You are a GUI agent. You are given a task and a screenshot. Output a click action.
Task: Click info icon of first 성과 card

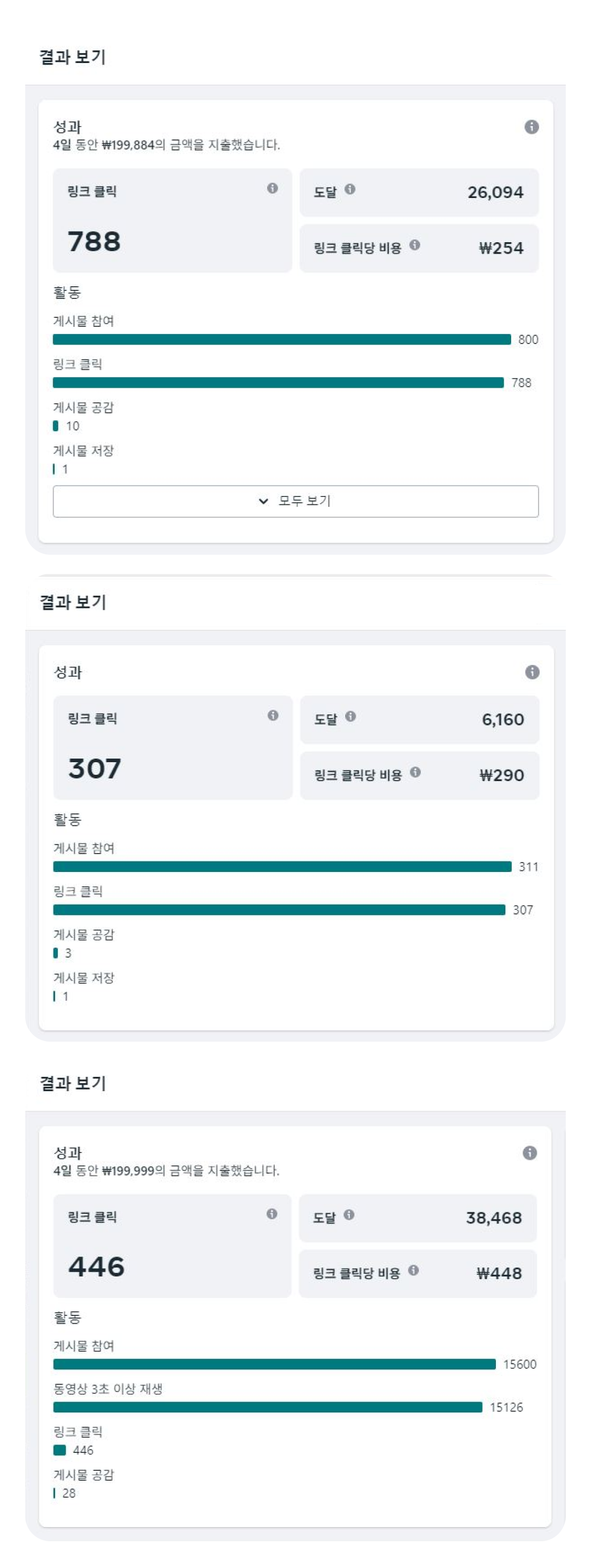(531, 127)
